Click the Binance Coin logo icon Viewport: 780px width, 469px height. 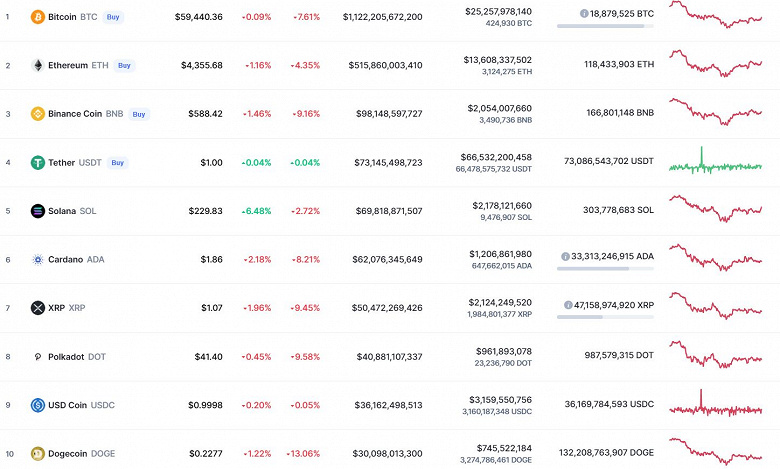38,114
